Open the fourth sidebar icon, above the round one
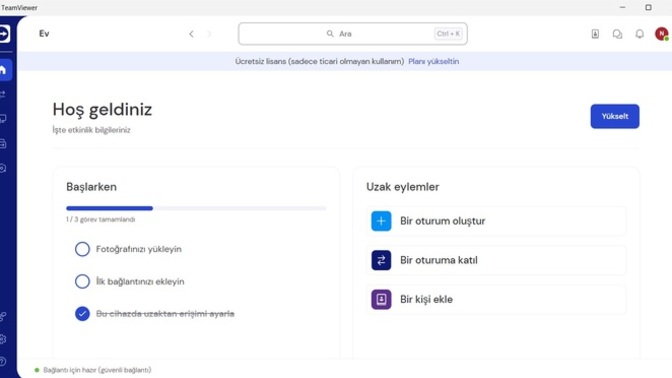The image size is (672, 378). click(x=3, y=144)
